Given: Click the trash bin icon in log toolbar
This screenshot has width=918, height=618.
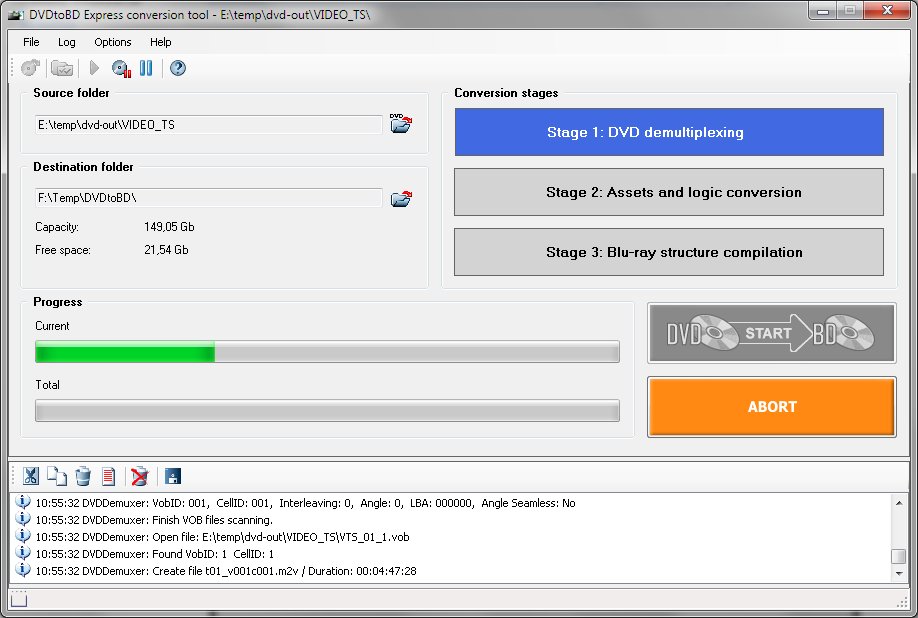Looking at the screenshot, I should [83, 476].
